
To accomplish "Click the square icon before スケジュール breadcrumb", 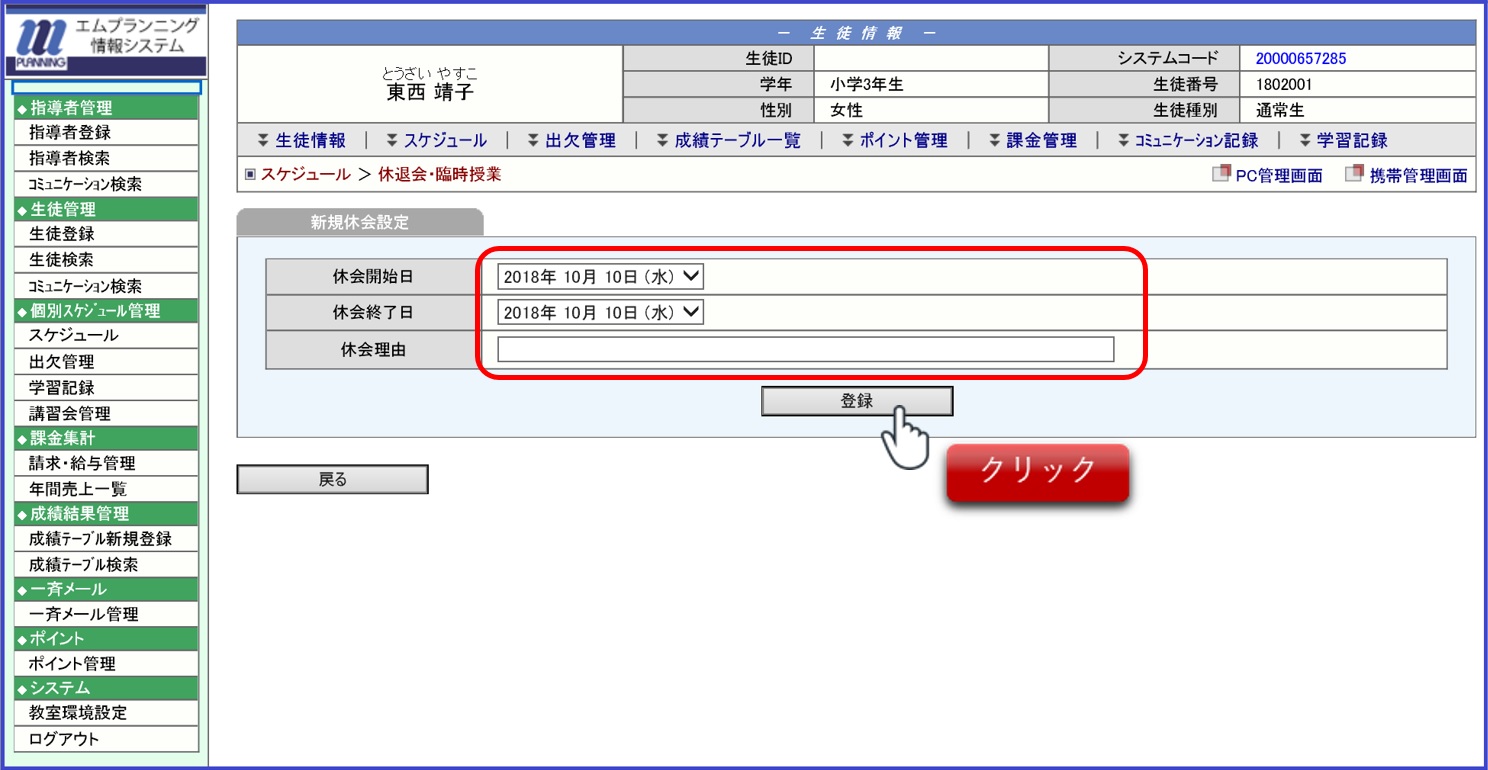I will click(250, 174).
